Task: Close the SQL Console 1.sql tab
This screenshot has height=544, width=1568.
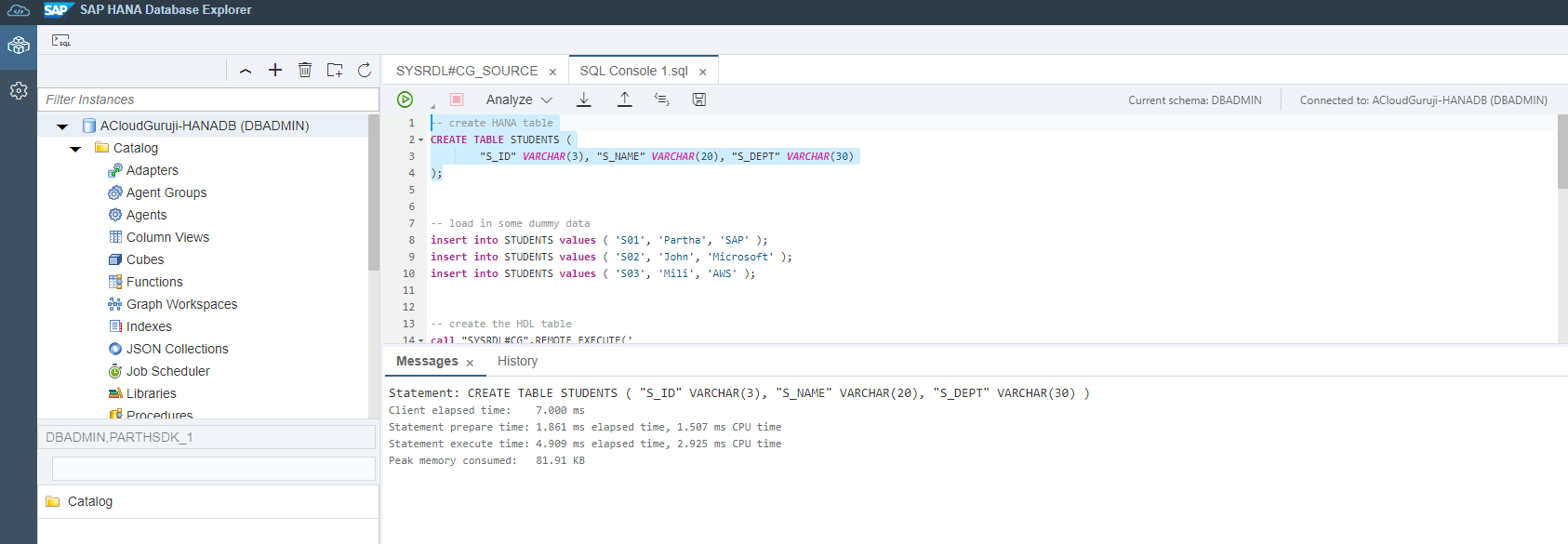Action: [x=703, y=72]
